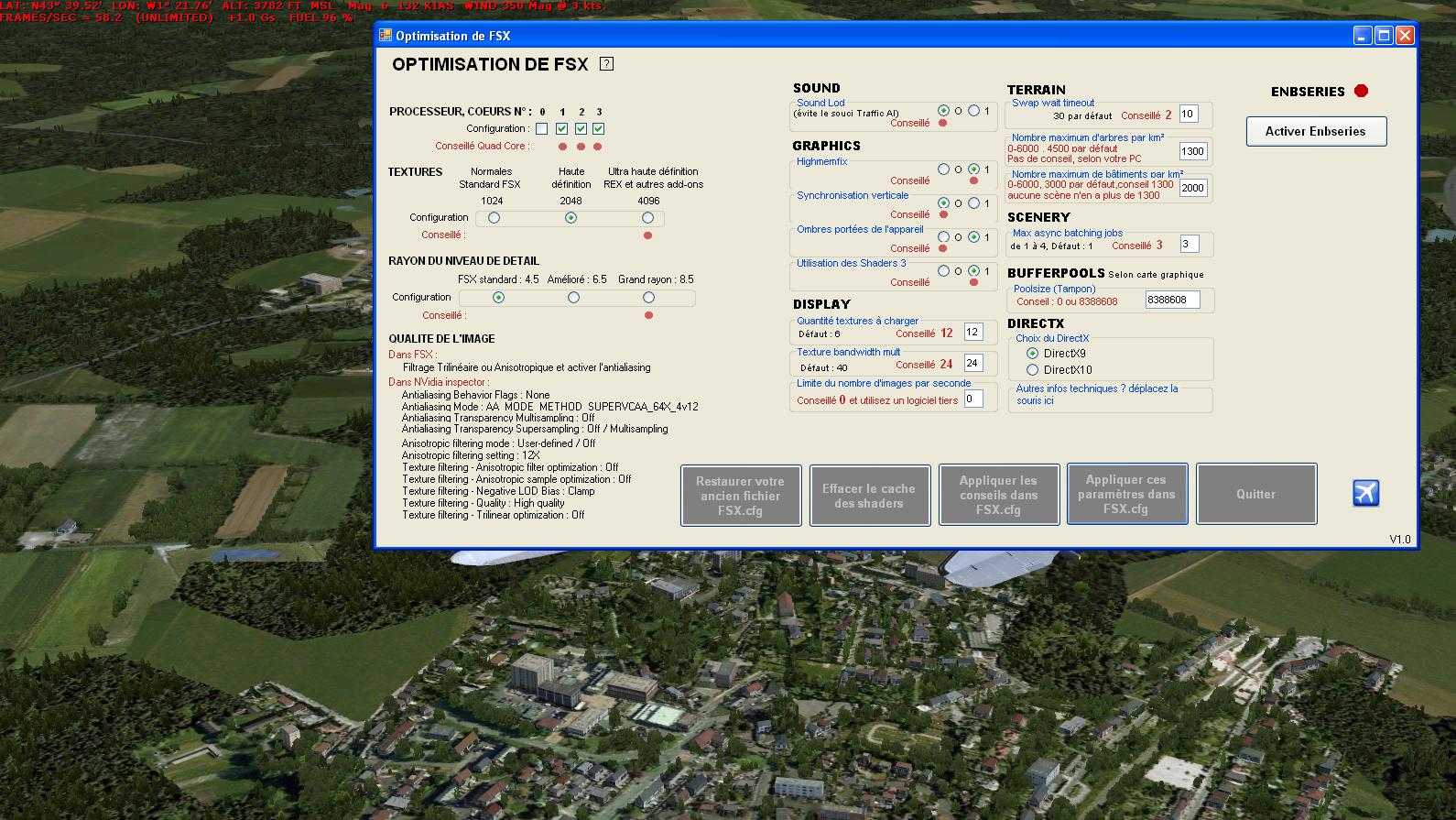Screen dimensions: 1456x820
Task: Click the 'Conseillé Quad Core :' label
Action: pyautogui.click(x=482, y=146)
